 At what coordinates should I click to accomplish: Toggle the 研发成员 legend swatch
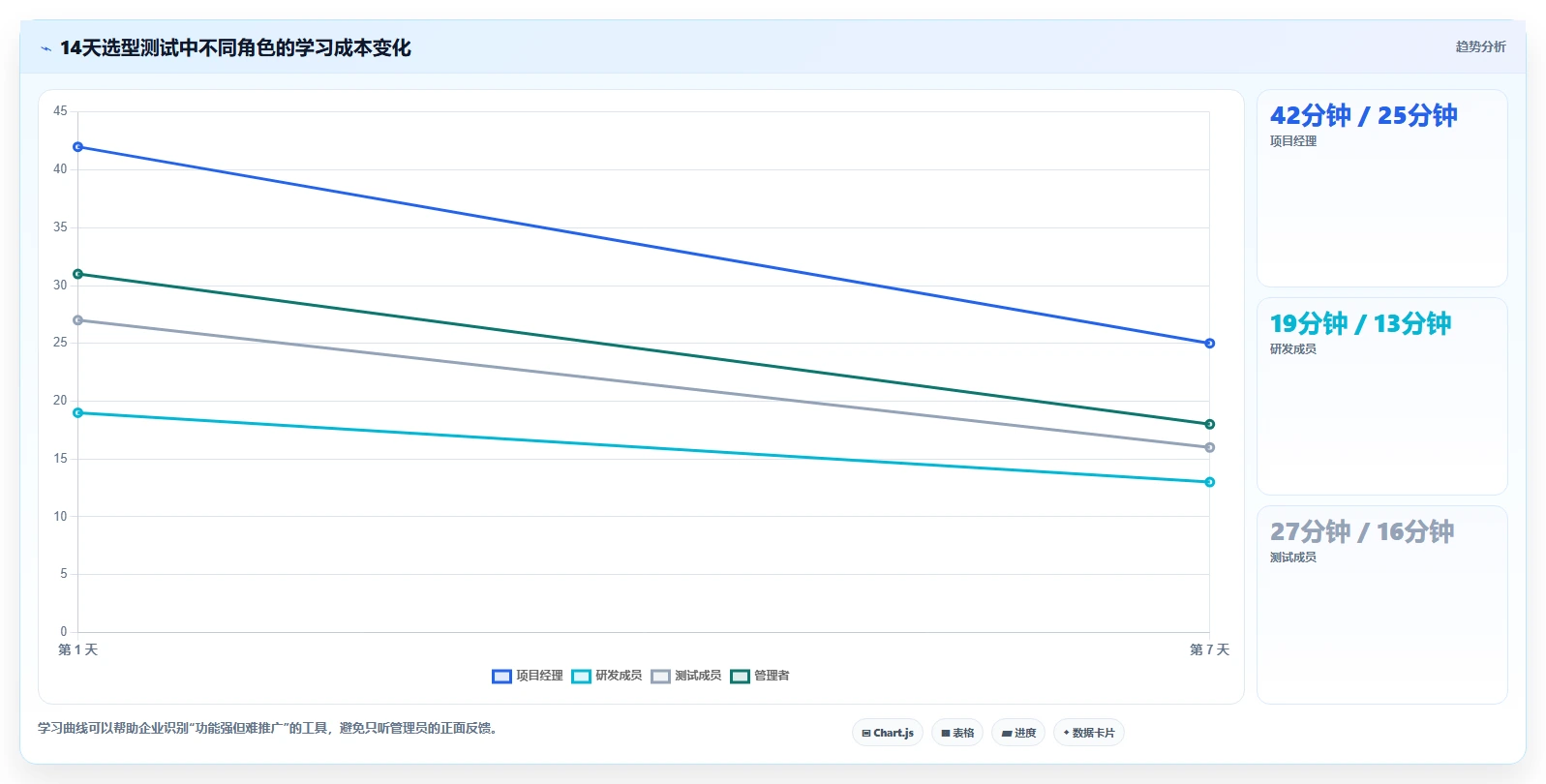click(x=581, y=677)
